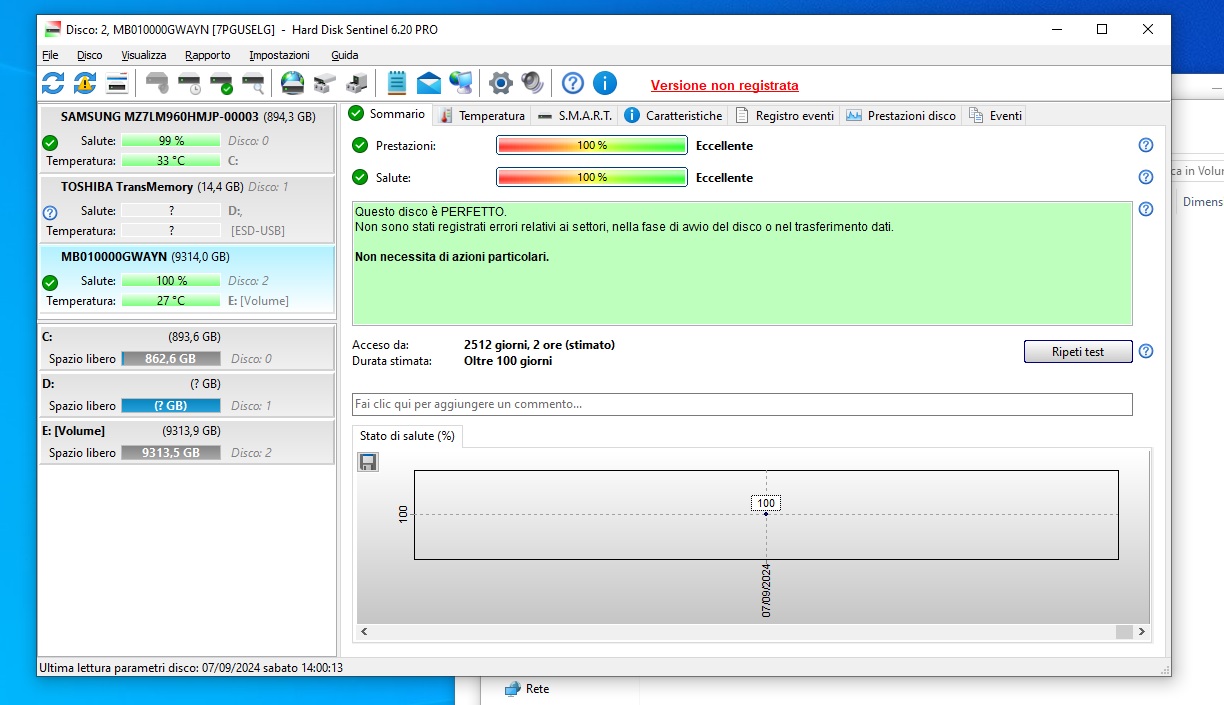This screenshot has height=705, width=1224.
Task: Click the disk with green checkmark toolbar icon
Action: coord(221,83)
